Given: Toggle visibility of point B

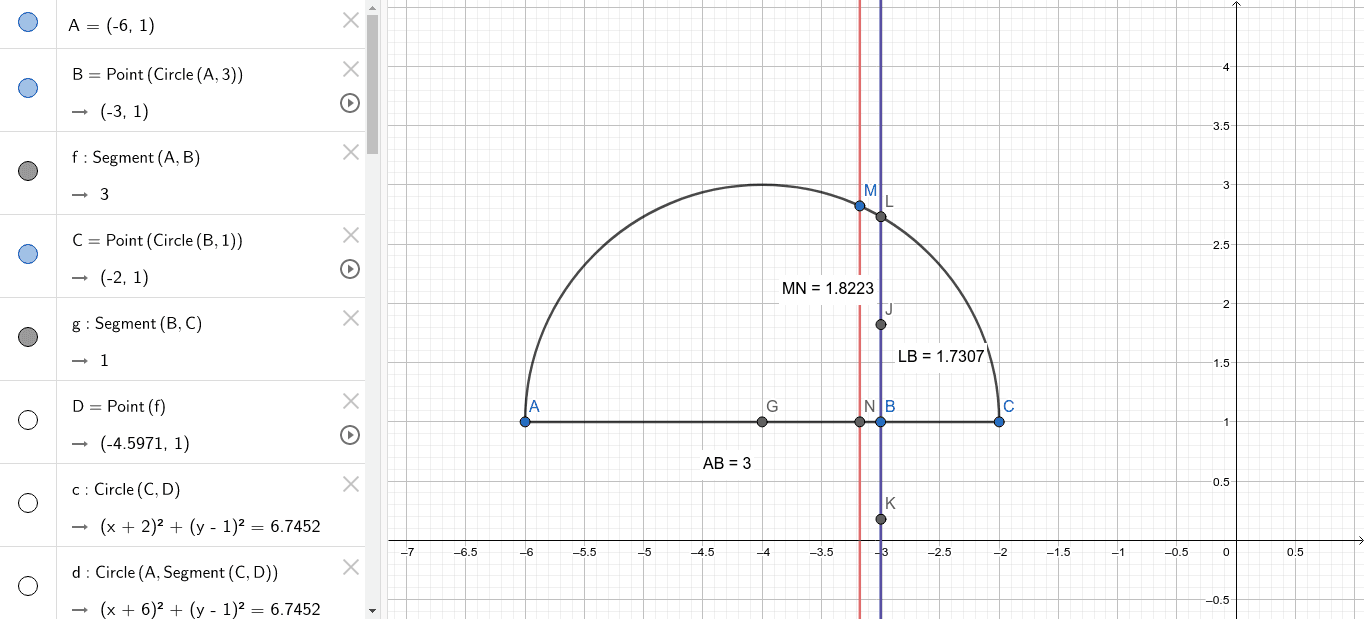Looking at the screenshot, I should pyautogui.click(x=27, y=89).
